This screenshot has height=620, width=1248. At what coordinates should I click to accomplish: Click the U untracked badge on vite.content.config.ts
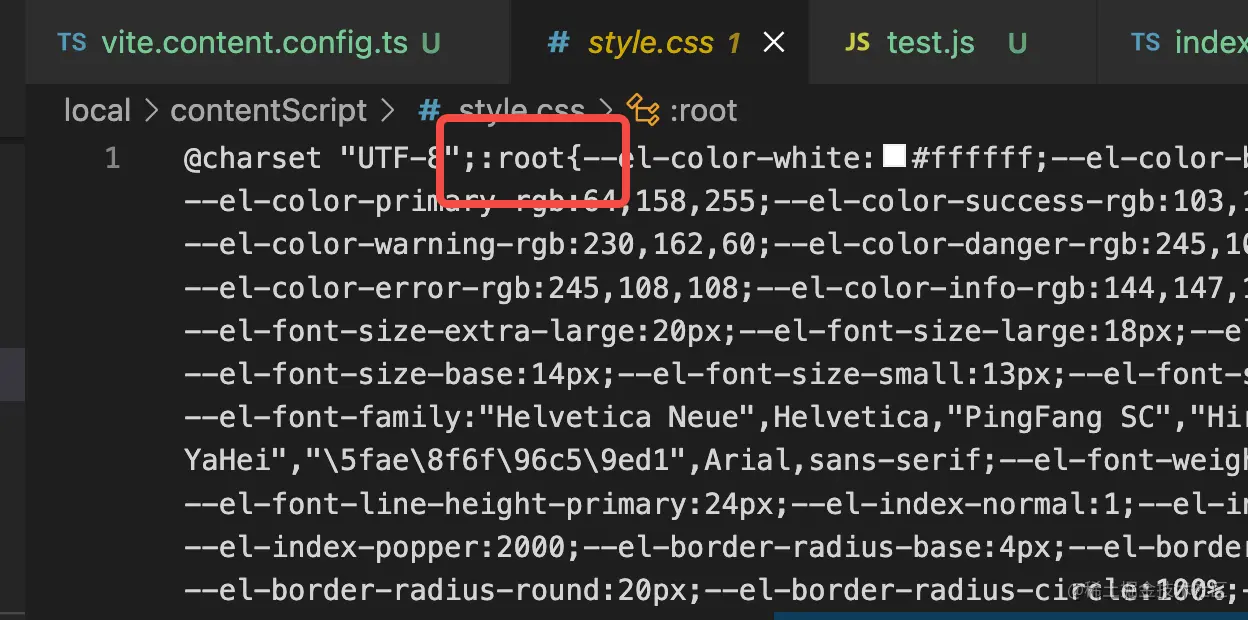(x=430, y=43)
